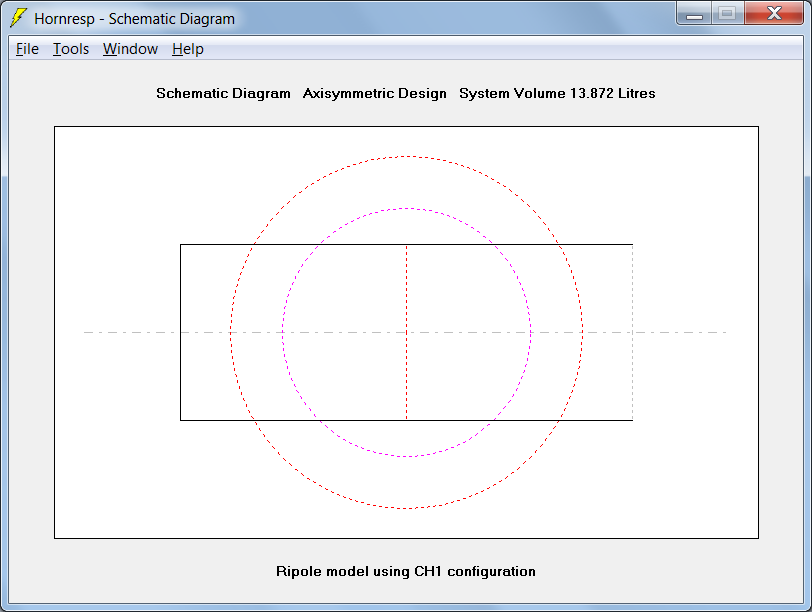Open the Window menu
The width and height of the screenshot is (812, 612).
coord(130,49)
